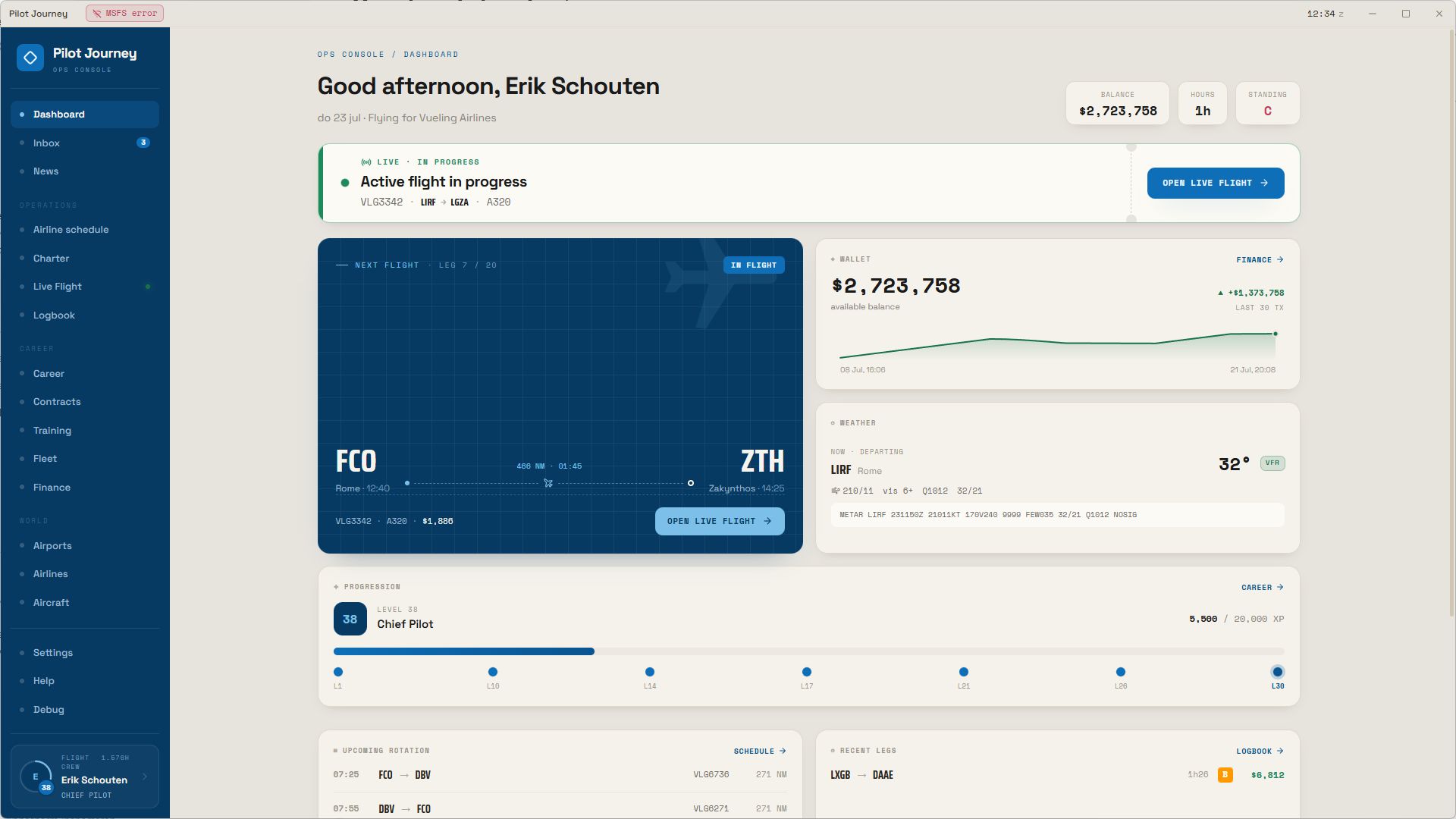Image resolution: width=1456 pixels, height=819 pixels.
Task: Click the VFR weather condition badge
Action: tap(1272, 463)
